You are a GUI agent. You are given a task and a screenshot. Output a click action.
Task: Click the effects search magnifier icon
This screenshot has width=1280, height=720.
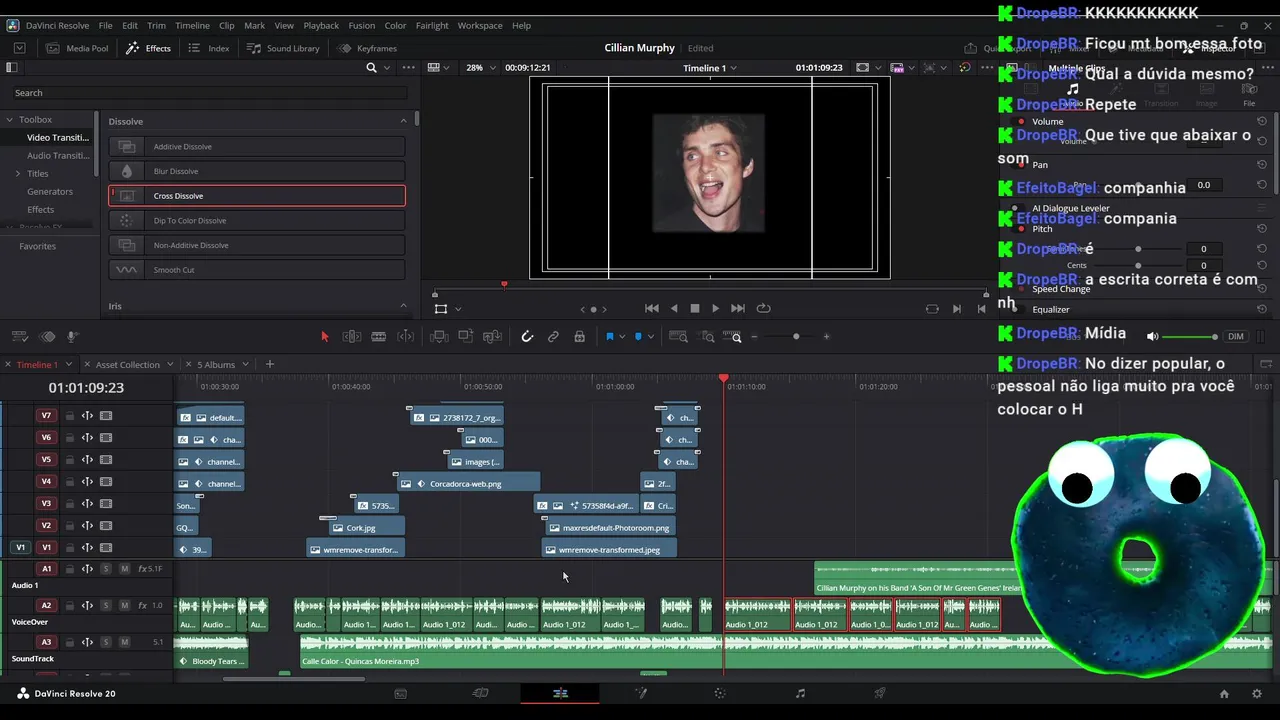[x=371, y=67]
